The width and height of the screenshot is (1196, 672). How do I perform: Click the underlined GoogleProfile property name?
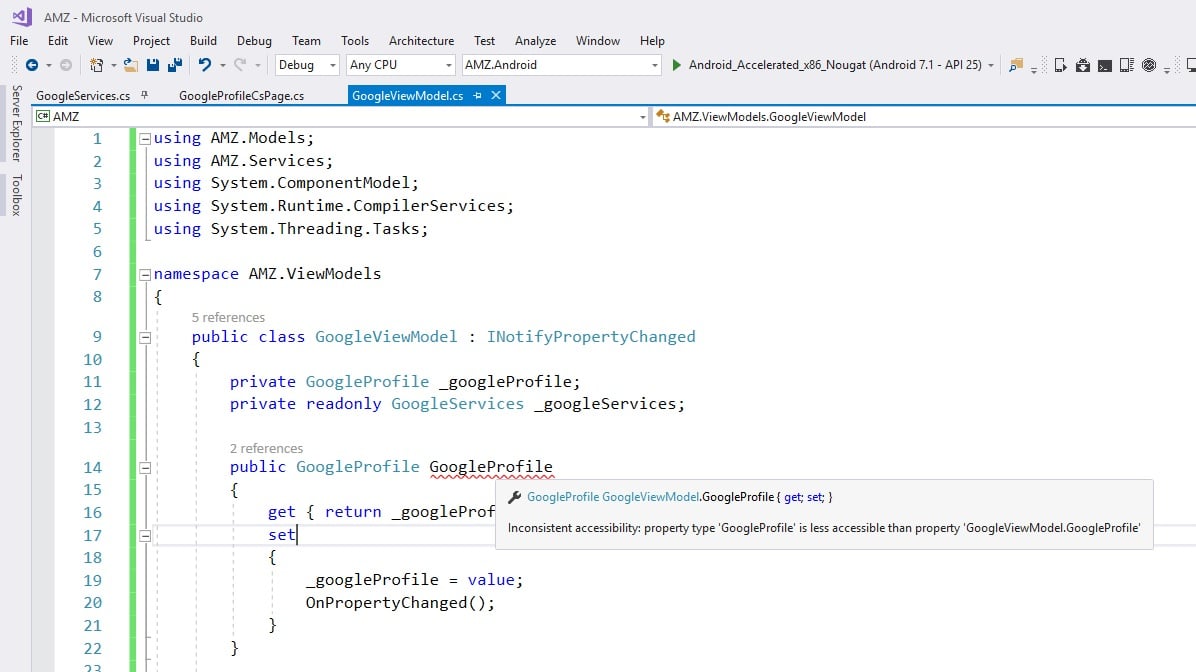click(490, 467)
